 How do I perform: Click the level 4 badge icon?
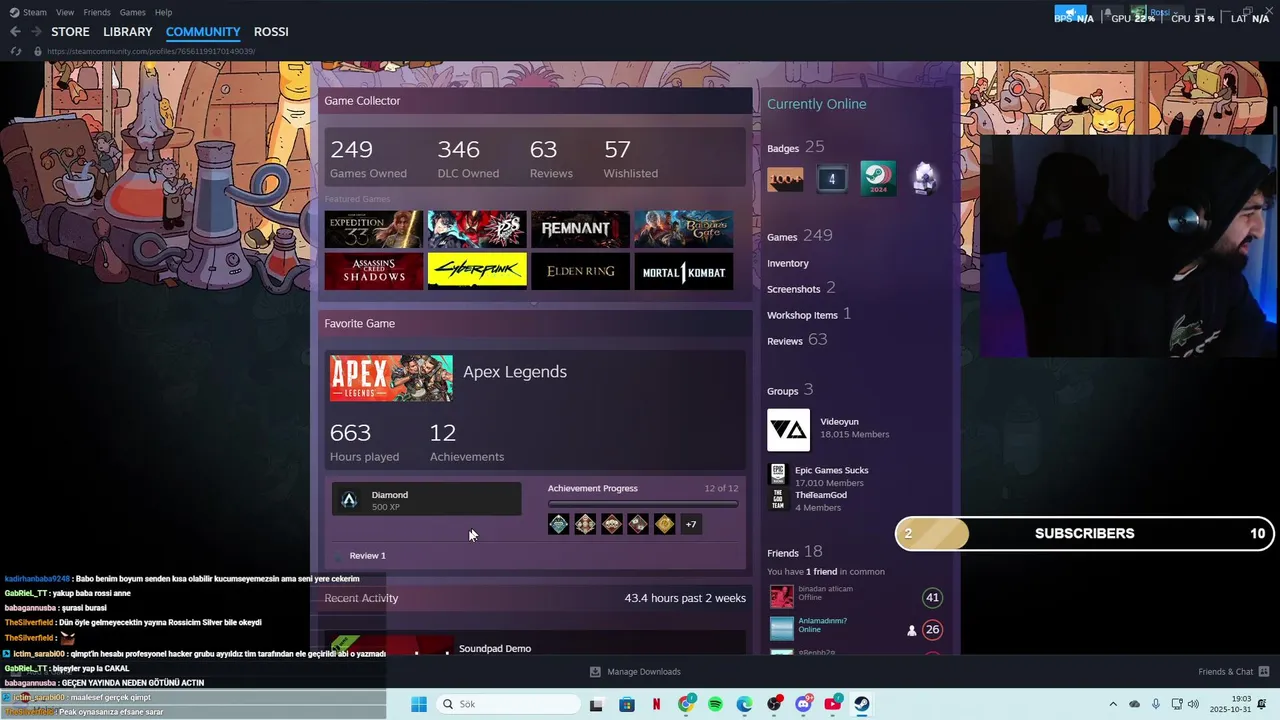coord(832,179)
